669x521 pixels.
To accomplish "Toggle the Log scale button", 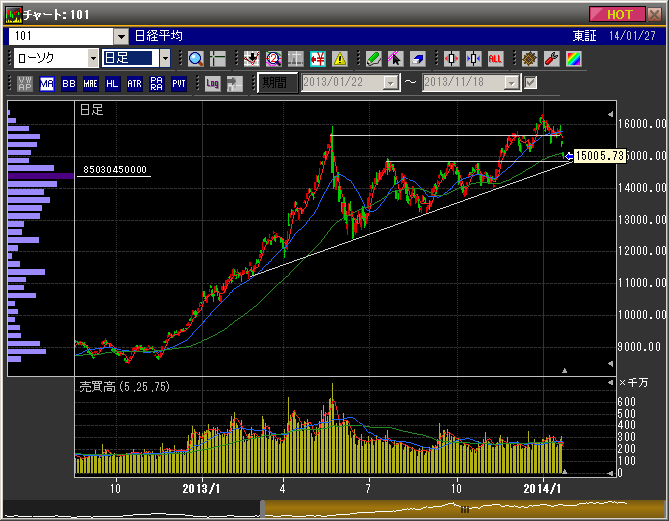I will coord(213,83).
